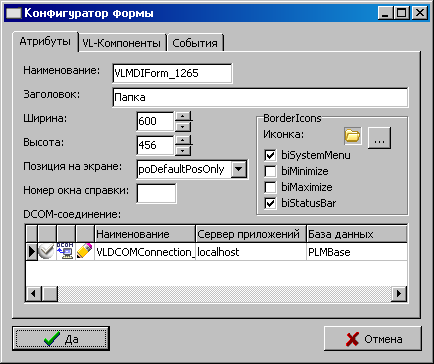Image resolution: width=434 pixels, height=364 pixels.
Task: Switch to the Атрибуты tab
Action: coord(45,42)
